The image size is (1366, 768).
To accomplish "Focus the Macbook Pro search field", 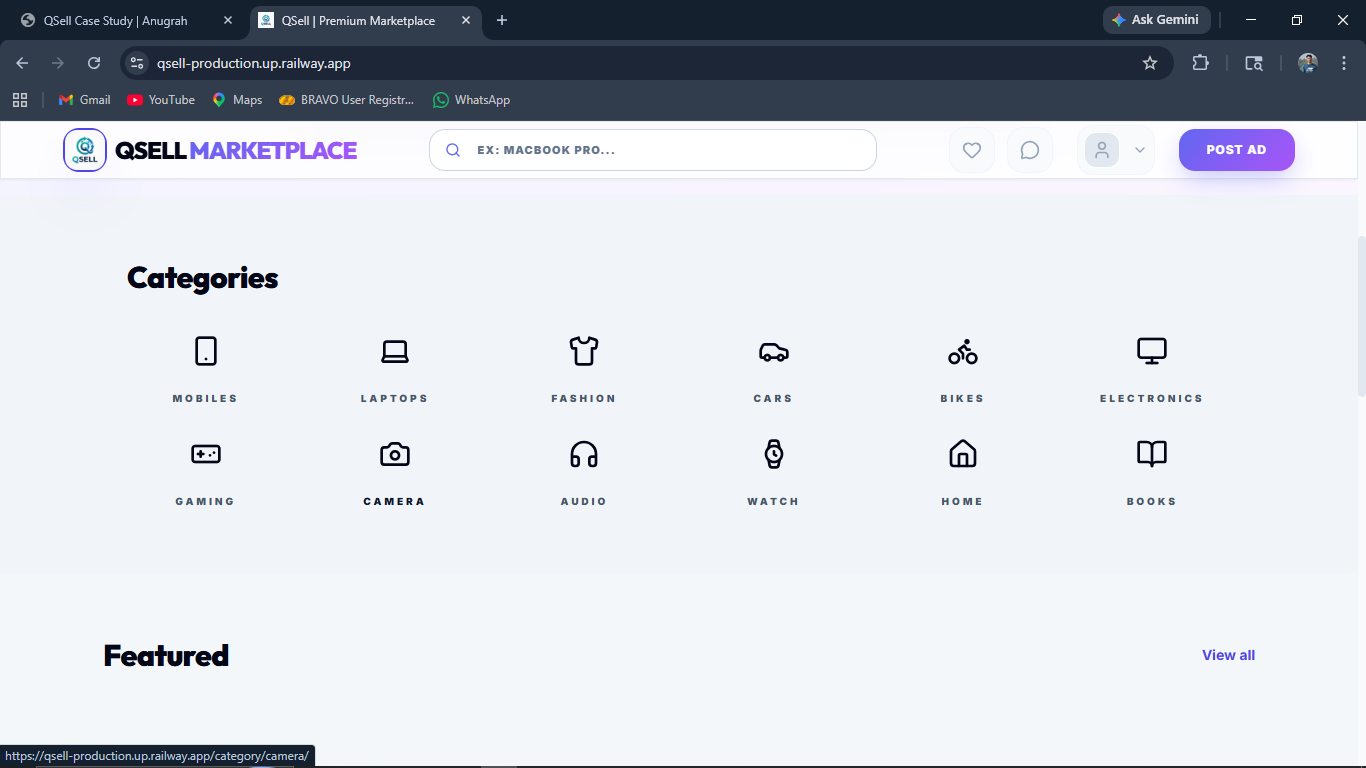I will tap(653, 150).
